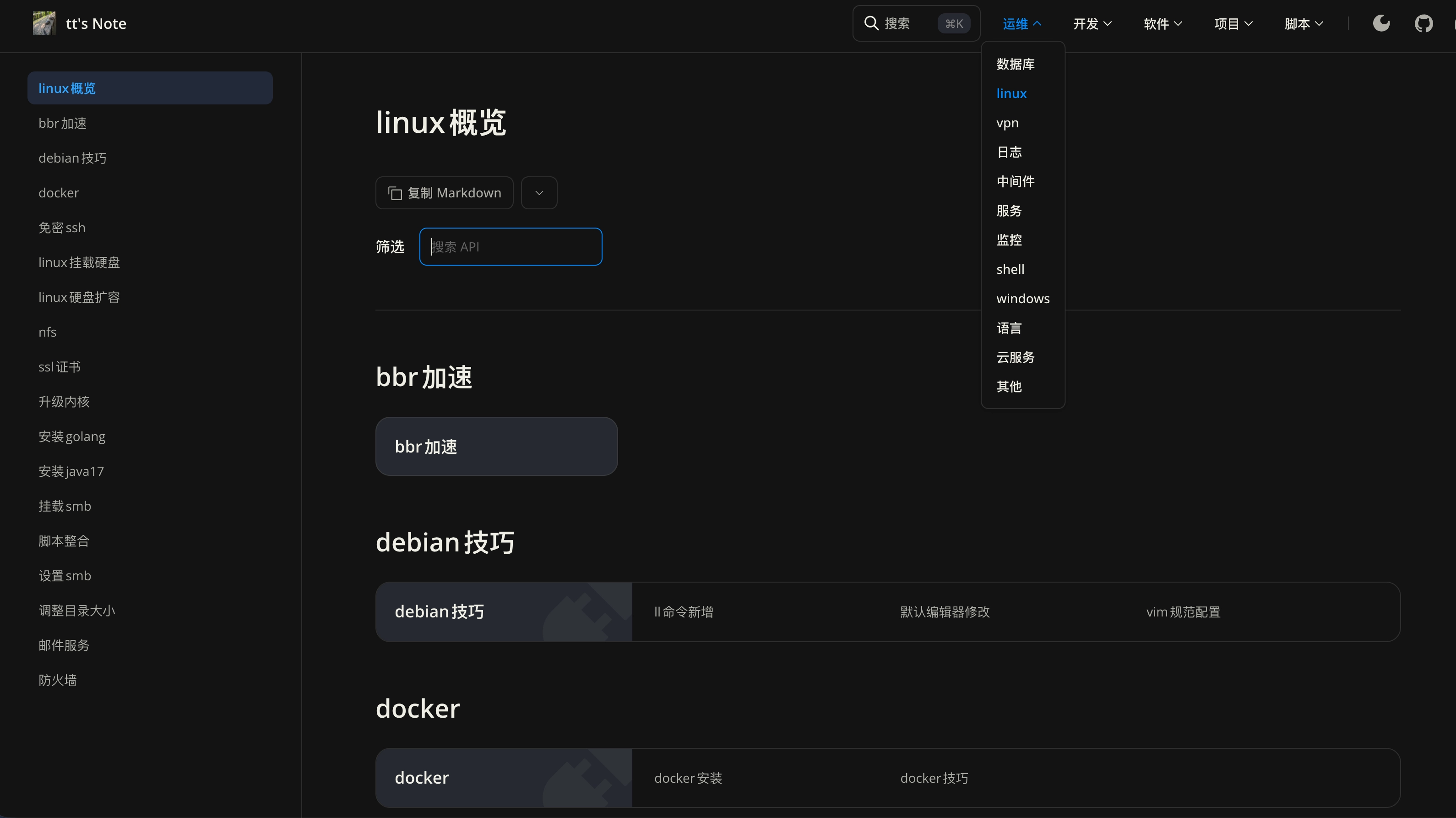Click the copy icon in 复制 Markdown
1456x818 pixels.
point(395,193)
